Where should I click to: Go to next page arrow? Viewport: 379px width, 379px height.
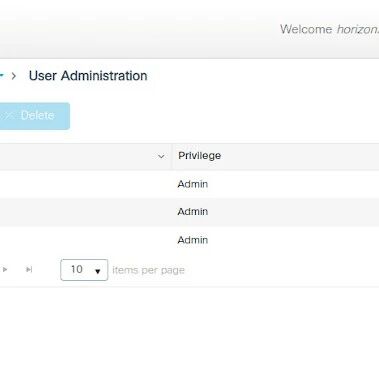coord(5,269)
